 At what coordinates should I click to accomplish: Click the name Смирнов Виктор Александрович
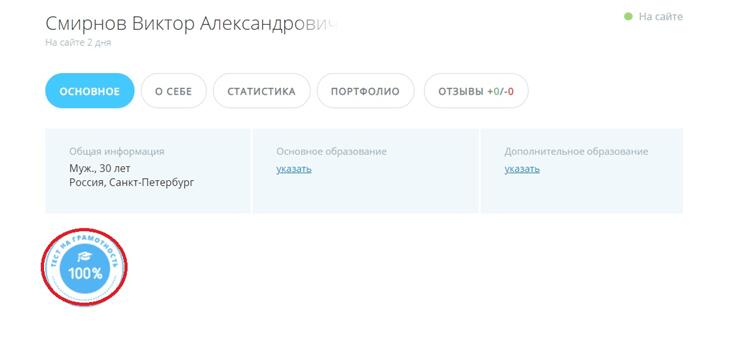[192, 24]
